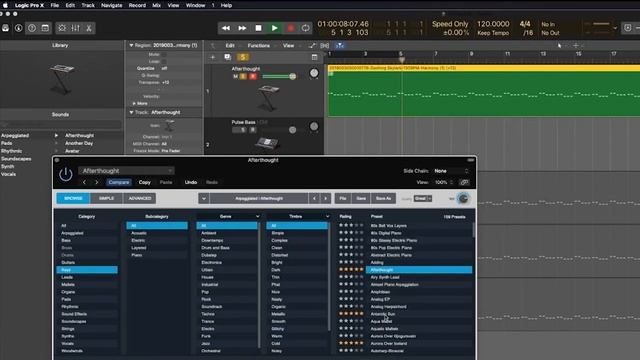
Task: Switch to the BROWSE tab
Action: pos(73,198)
